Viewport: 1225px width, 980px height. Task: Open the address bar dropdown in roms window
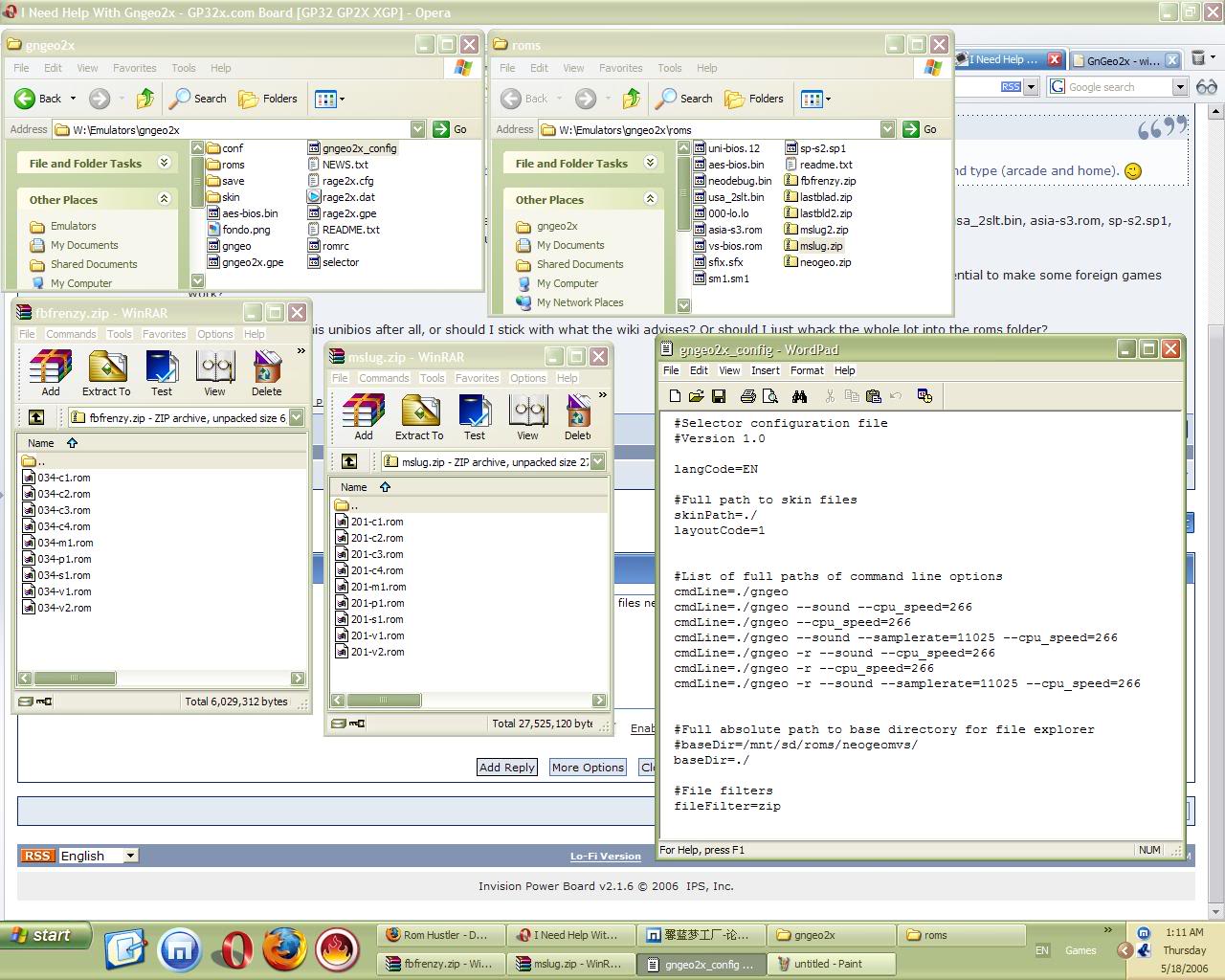(x=887, y=129)
